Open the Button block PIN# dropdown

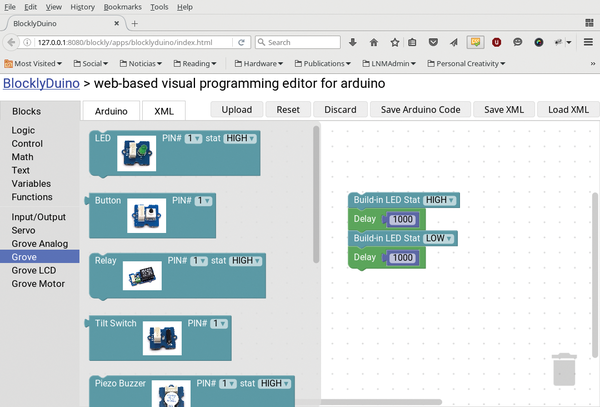(203, 201)
